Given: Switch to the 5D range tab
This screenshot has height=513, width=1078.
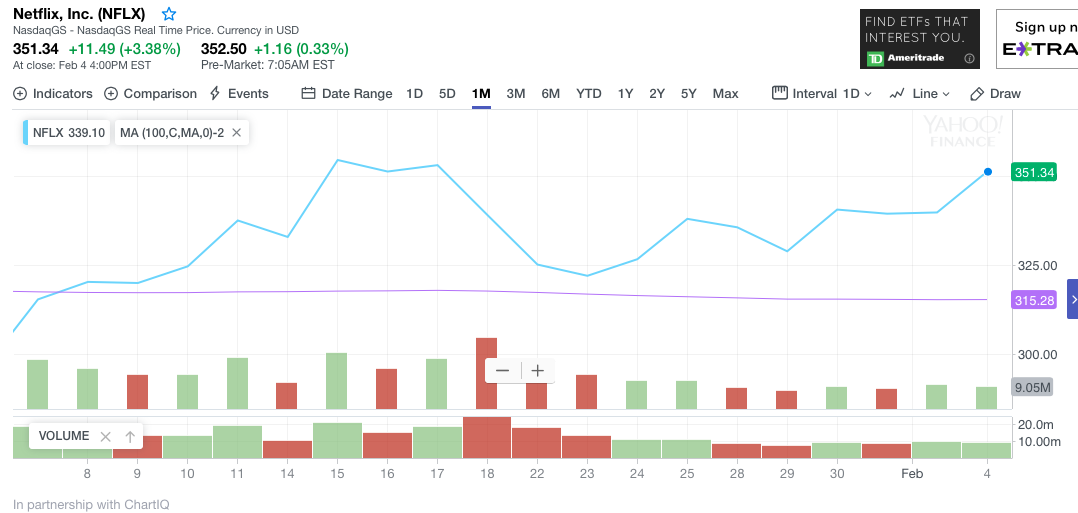Looking at the screenshot, I should pyautogui.click(x=447, y=93).
